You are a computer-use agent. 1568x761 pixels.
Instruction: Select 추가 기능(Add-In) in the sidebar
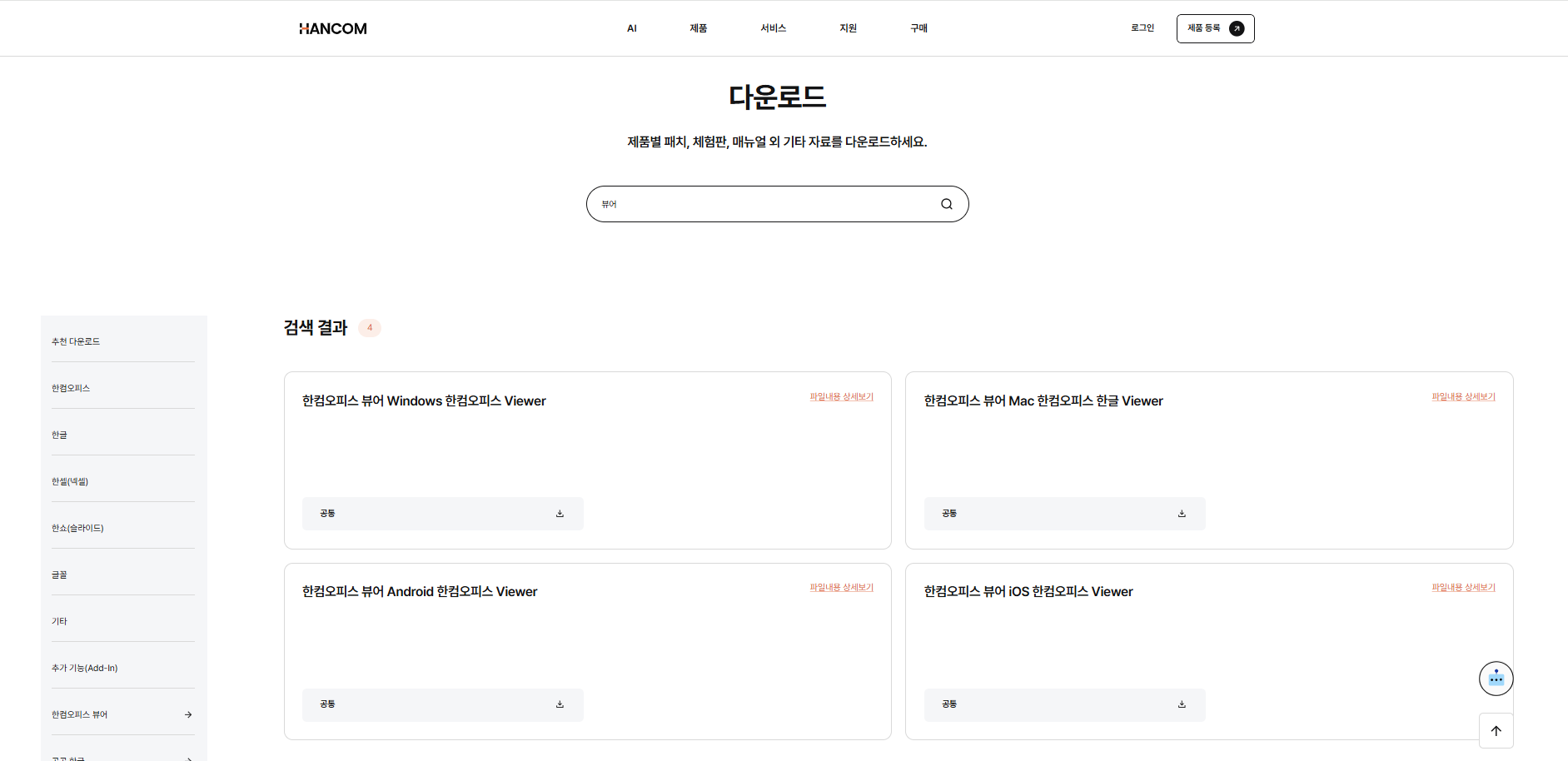(85, 668)
